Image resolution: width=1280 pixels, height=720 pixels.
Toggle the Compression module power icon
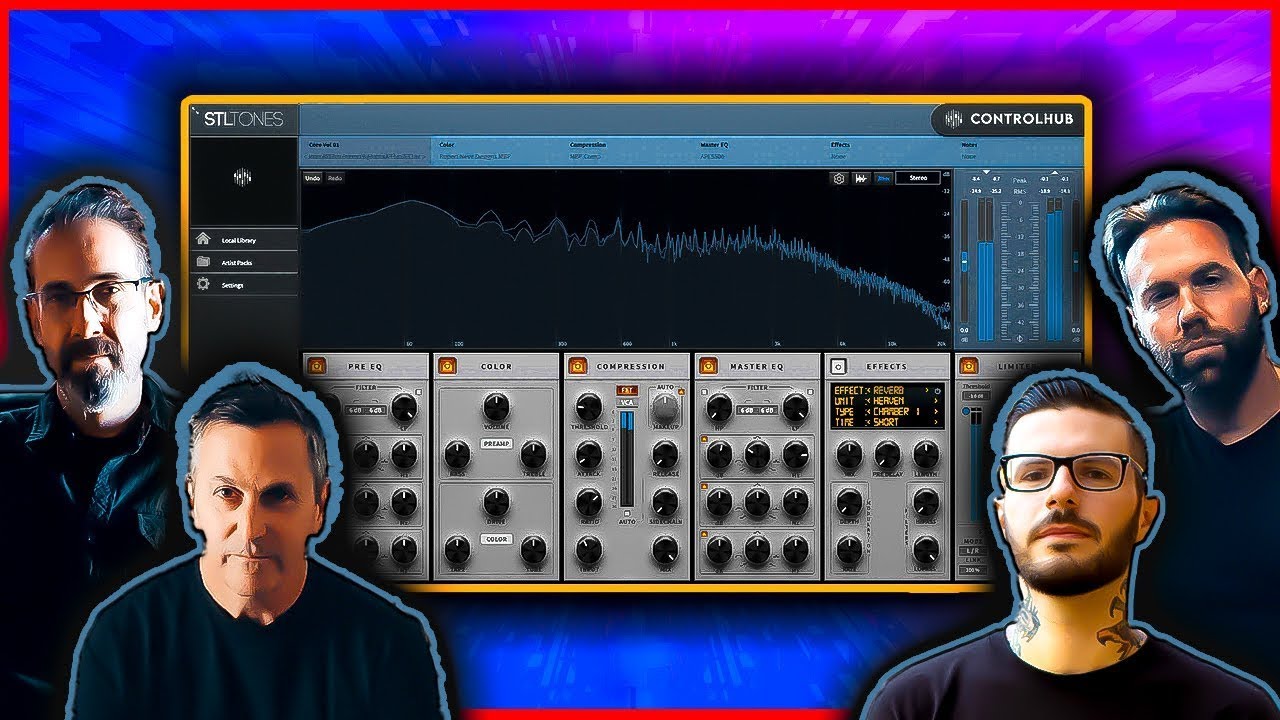577,366
